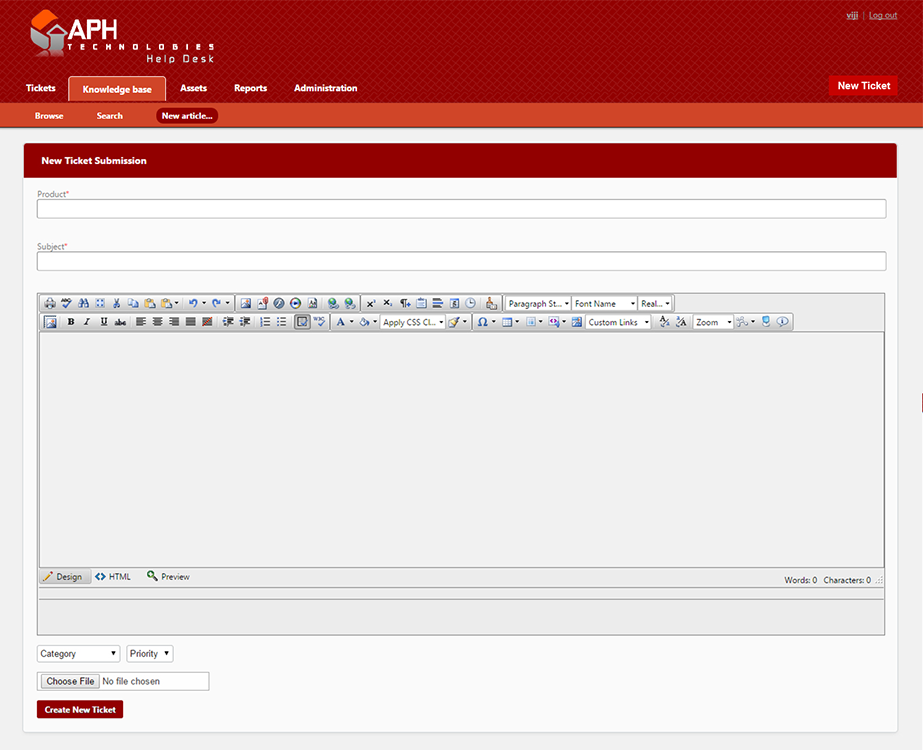Switch to HTML editor view

click(x=113, y=577)
